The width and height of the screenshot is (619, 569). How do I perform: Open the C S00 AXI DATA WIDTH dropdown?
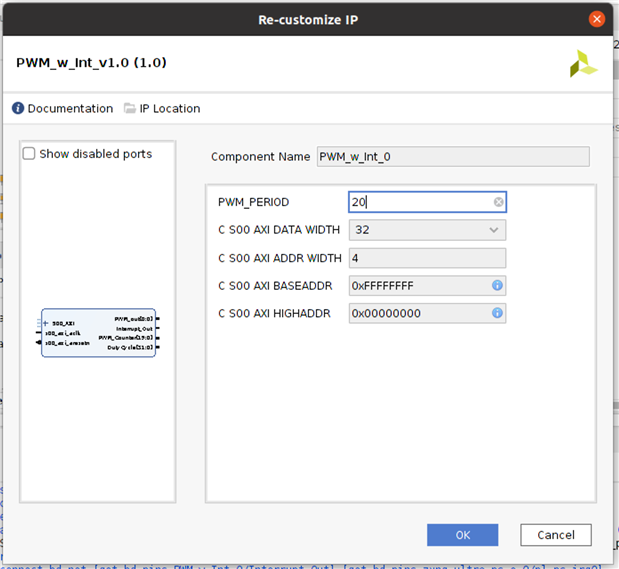[427, 230]
